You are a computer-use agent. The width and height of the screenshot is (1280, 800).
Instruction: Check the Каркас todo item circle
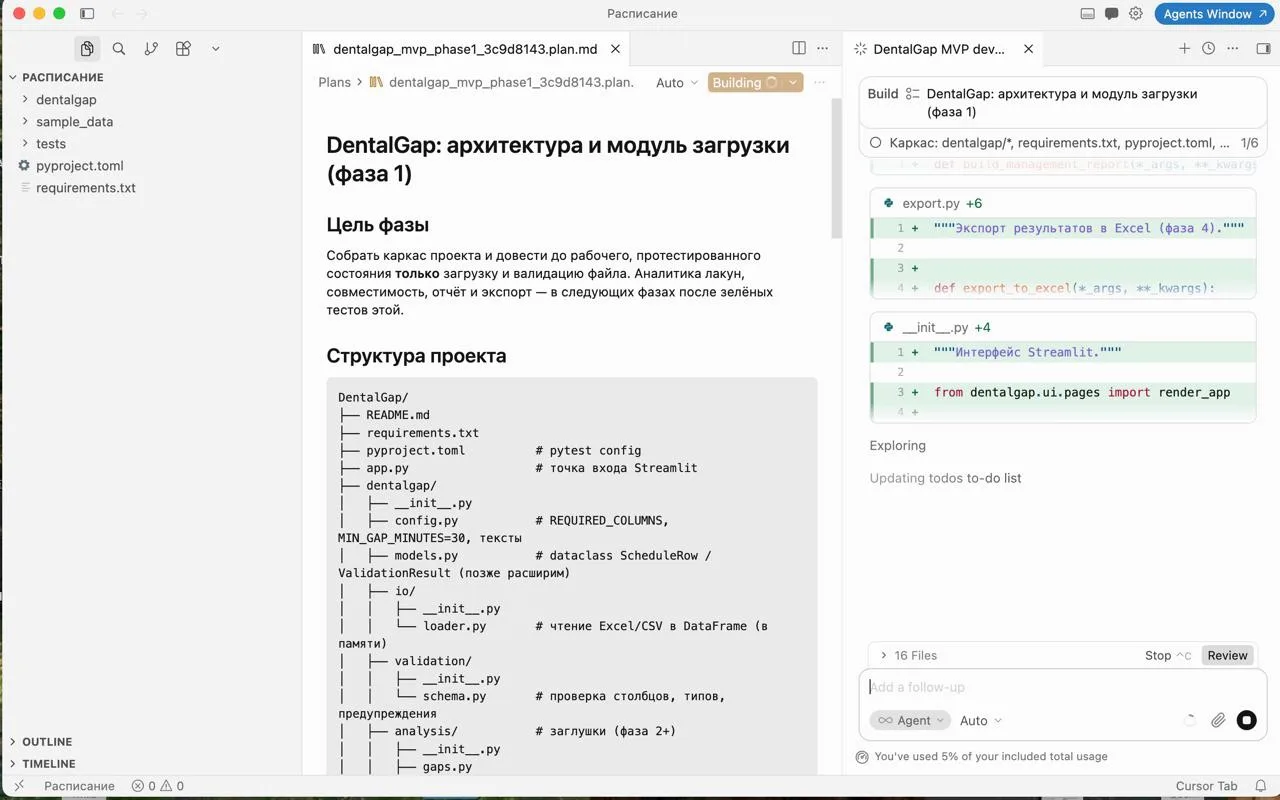coord(876,143)
